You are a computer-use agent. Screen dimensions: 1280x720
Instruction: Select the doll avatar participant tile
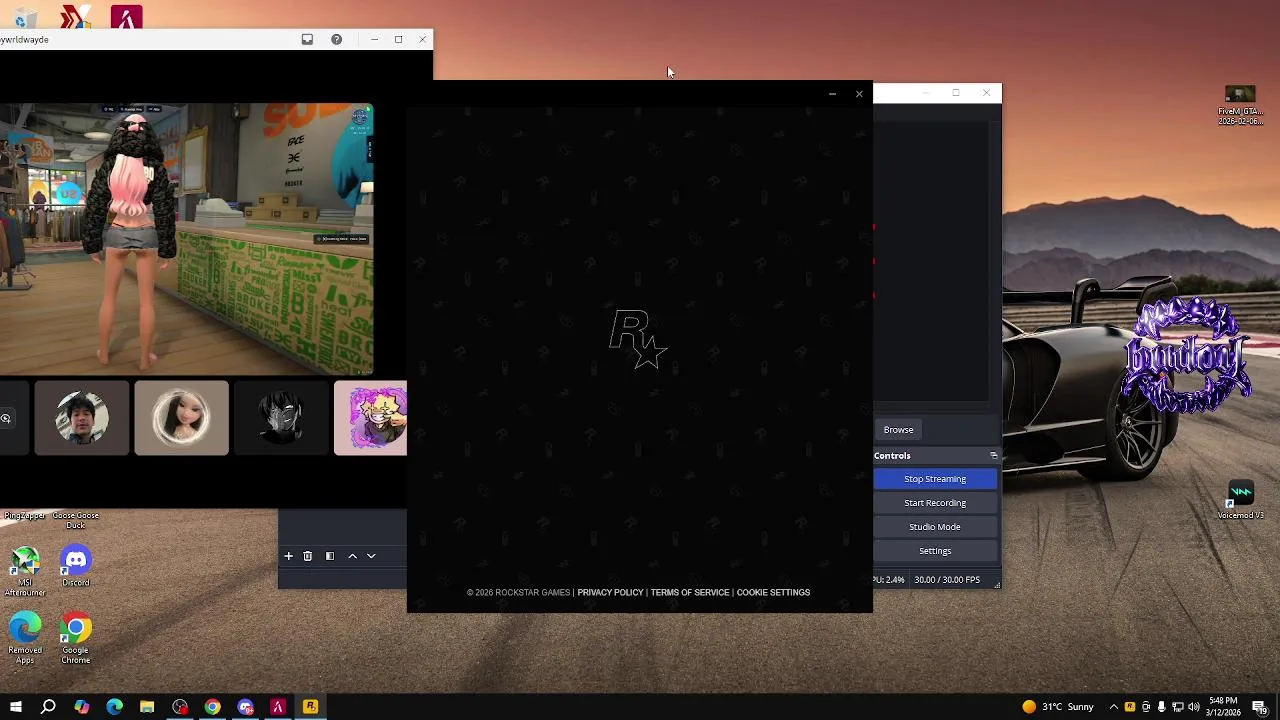click(x=181, y=418)
